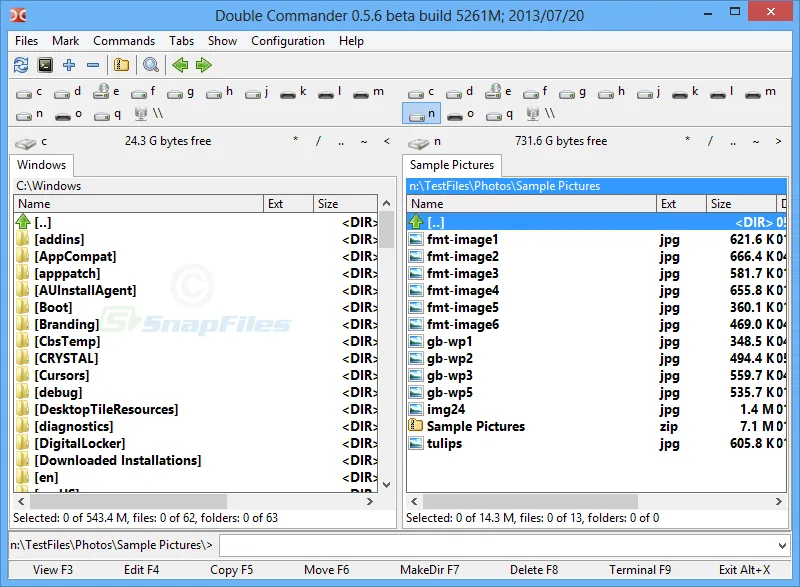Select drive m in right drive bar
This screenshot has width=800, height=587.
[760, 92]
